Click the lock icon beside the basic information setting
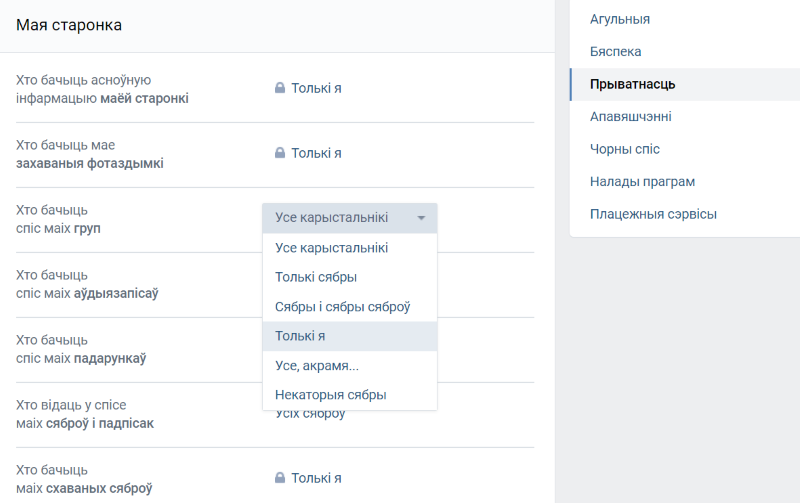Image resolution: width=800 pixels, height=503 pixels. click(280, 88)
